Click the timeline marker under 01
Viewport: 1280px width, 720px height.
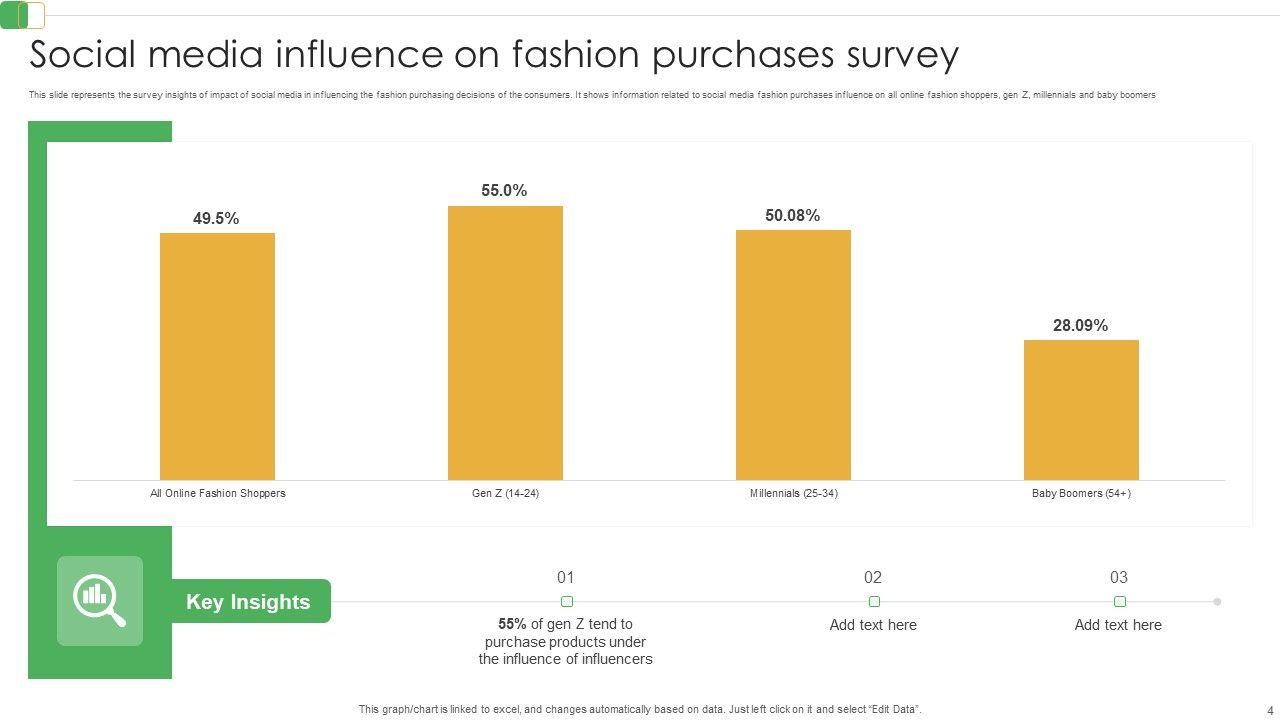(567, 602)
